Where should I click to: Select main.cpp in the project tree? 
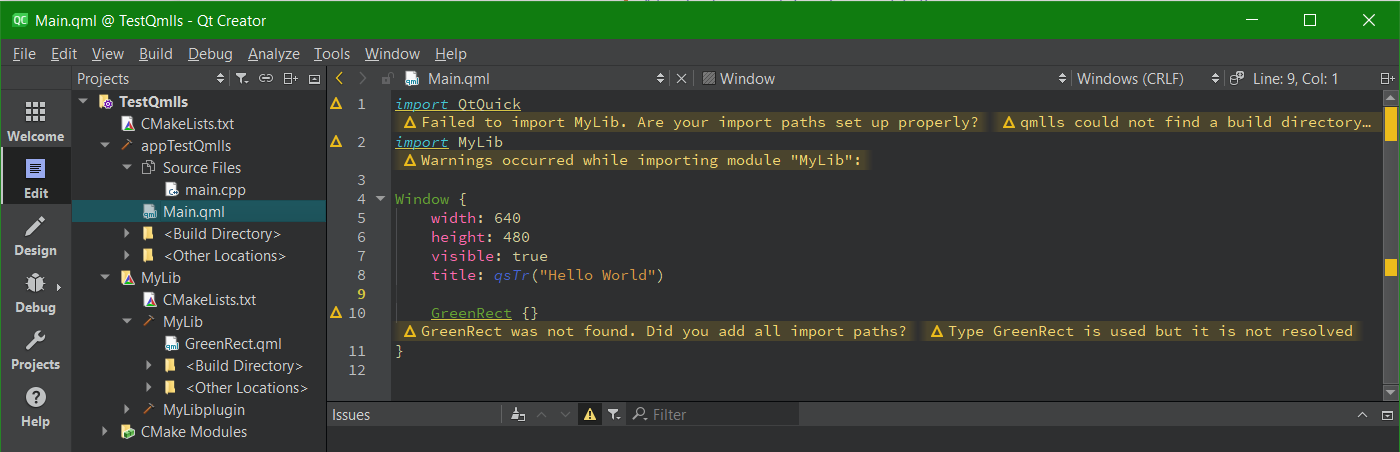pyautogui.click(x=215, y=190)
